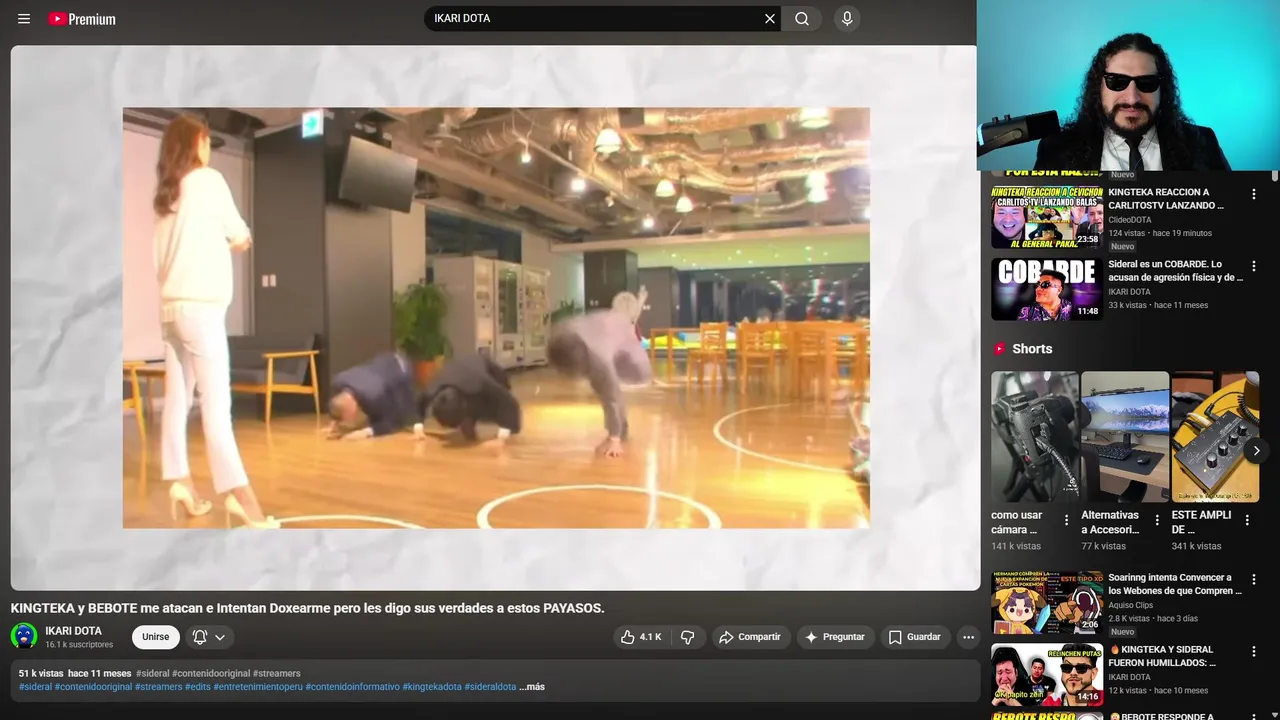Open options for 'como usar cámara' short

click(1066, 520)
